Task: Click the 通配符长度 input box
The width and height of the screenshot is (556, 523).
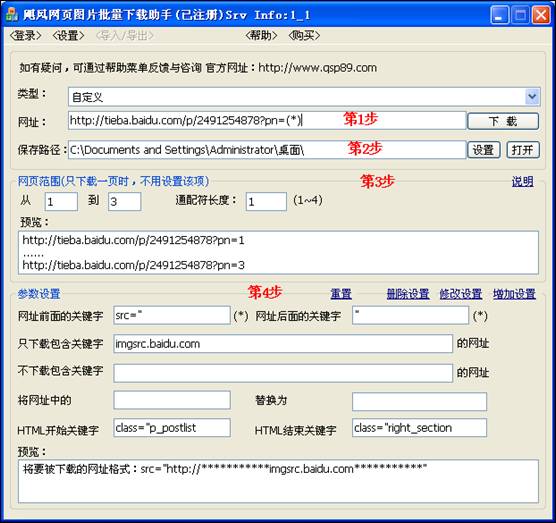Action: [x=266, y=201]
